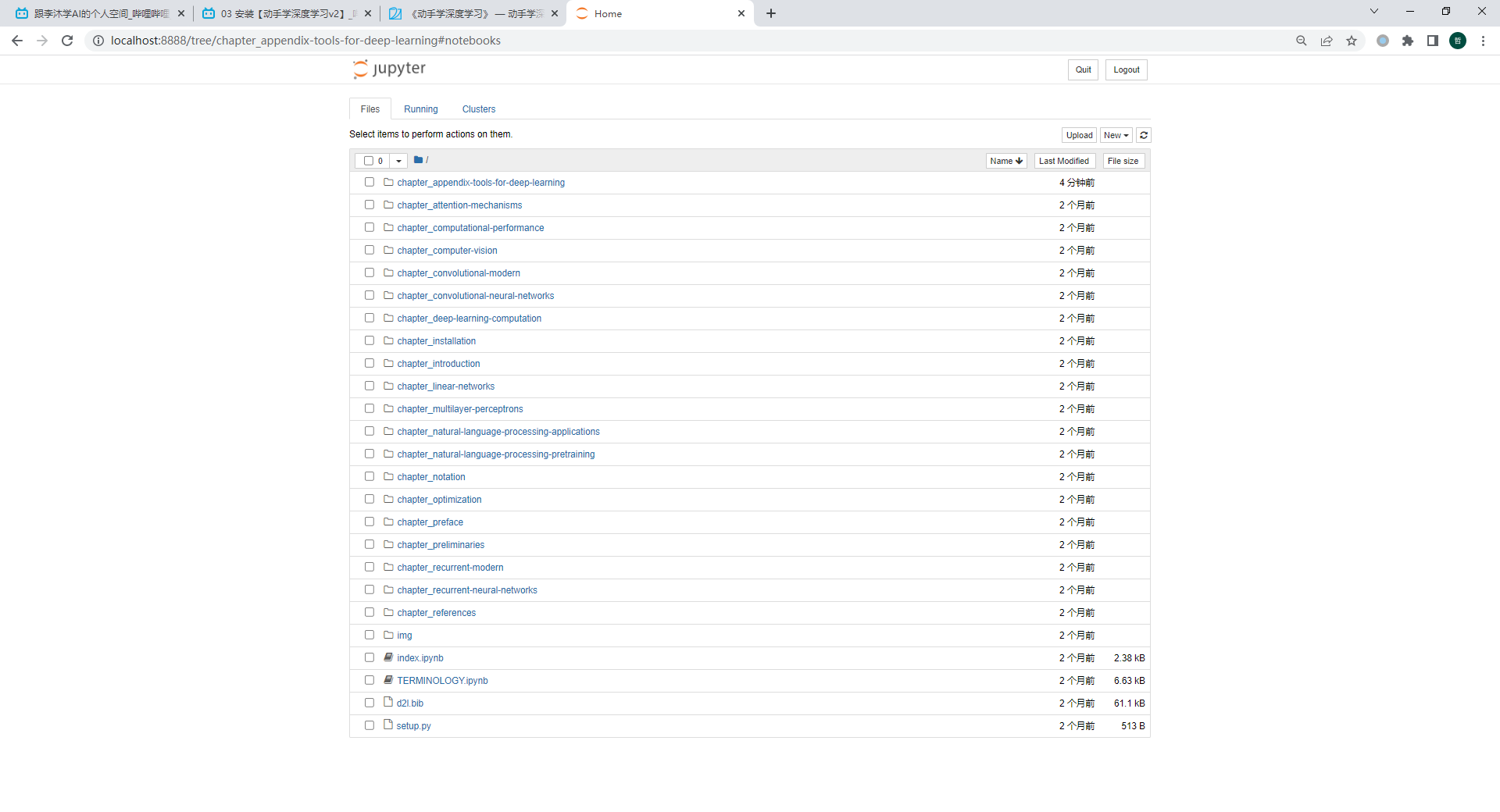Click the refresh notebook list icon
Screen dimensions: 1500x812
coord(1144,135)
